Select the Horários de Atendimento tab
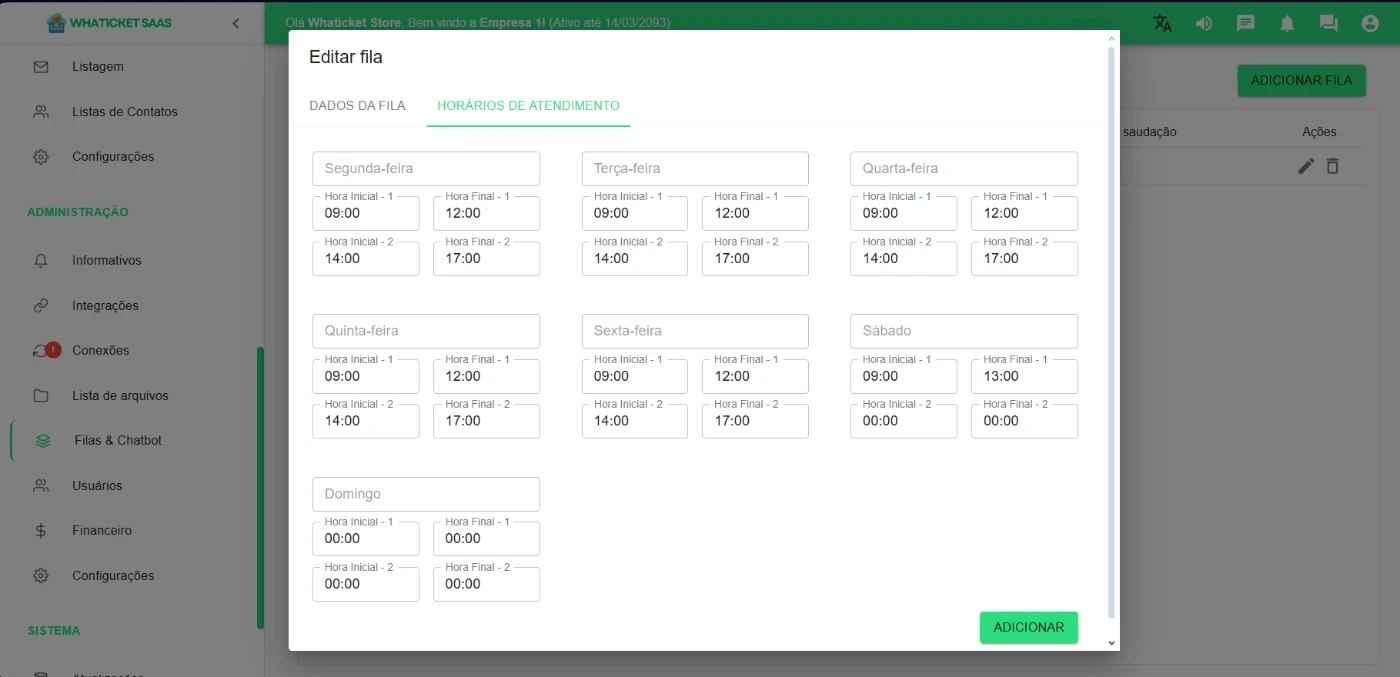The height and width of the screenshot is (677, 1400). pos(528,105)
